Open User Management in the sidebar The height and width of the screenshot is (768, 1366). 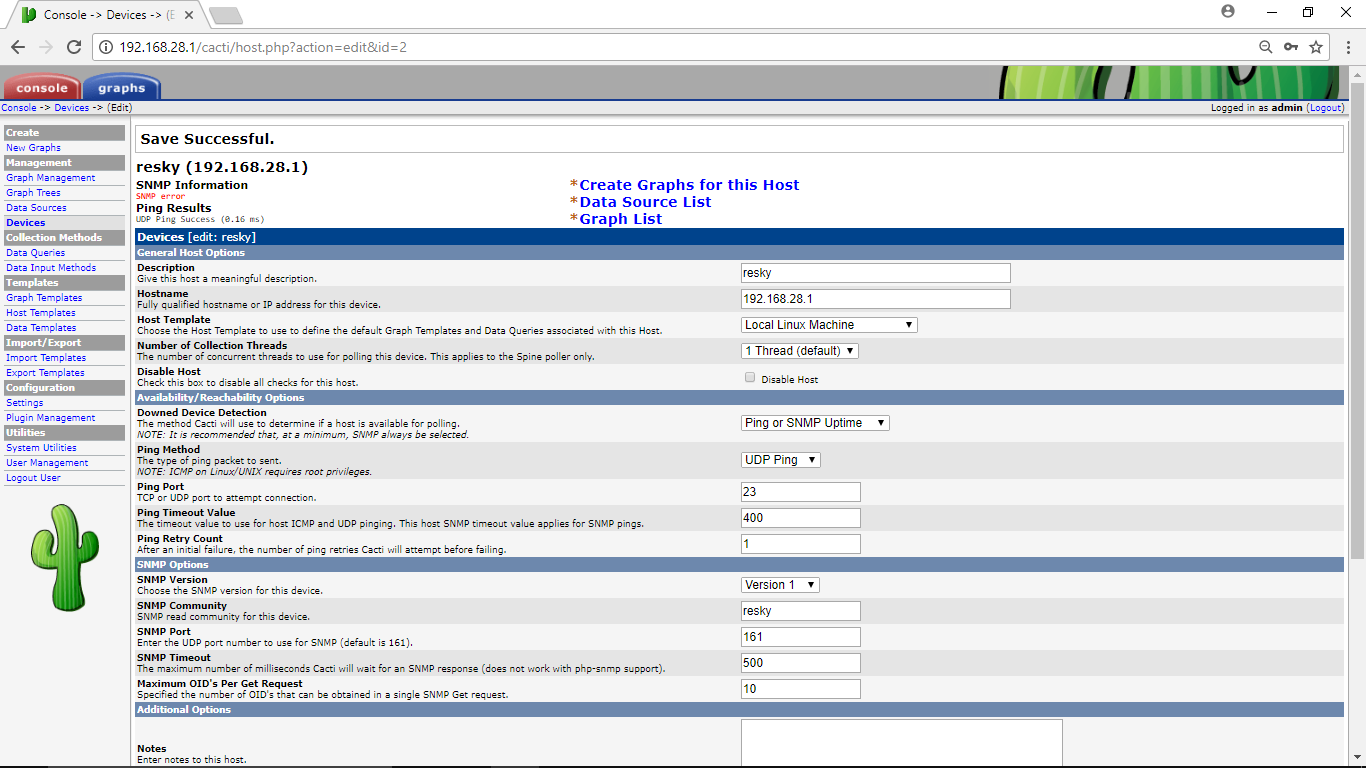[x=47, y=463]
